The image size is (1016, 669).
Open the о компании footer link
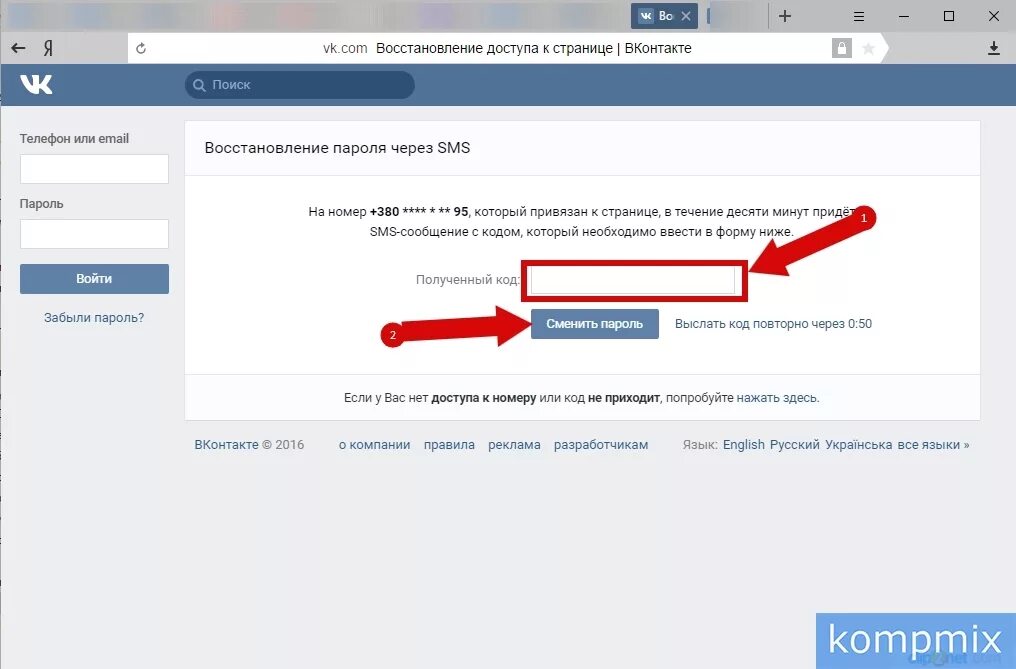(375, 445)
